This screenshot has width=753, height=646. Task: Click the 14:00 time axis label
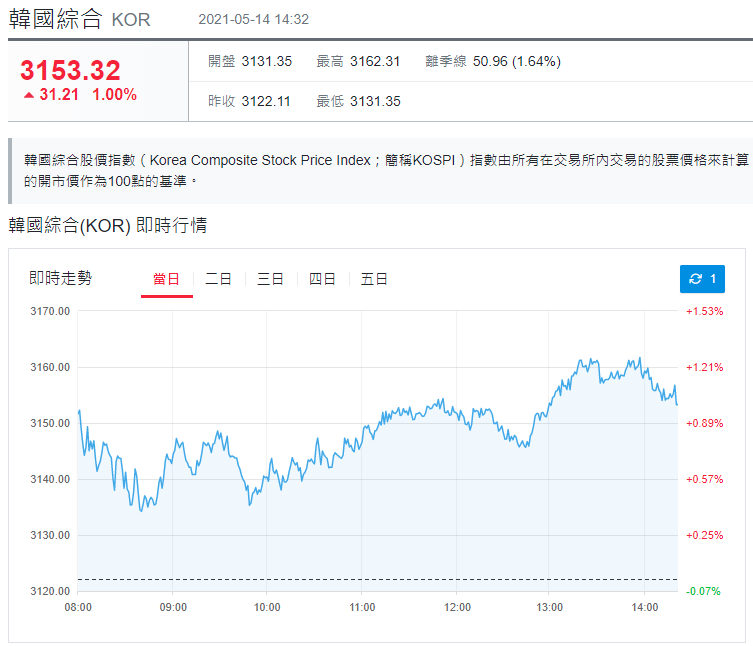[644, 608]
